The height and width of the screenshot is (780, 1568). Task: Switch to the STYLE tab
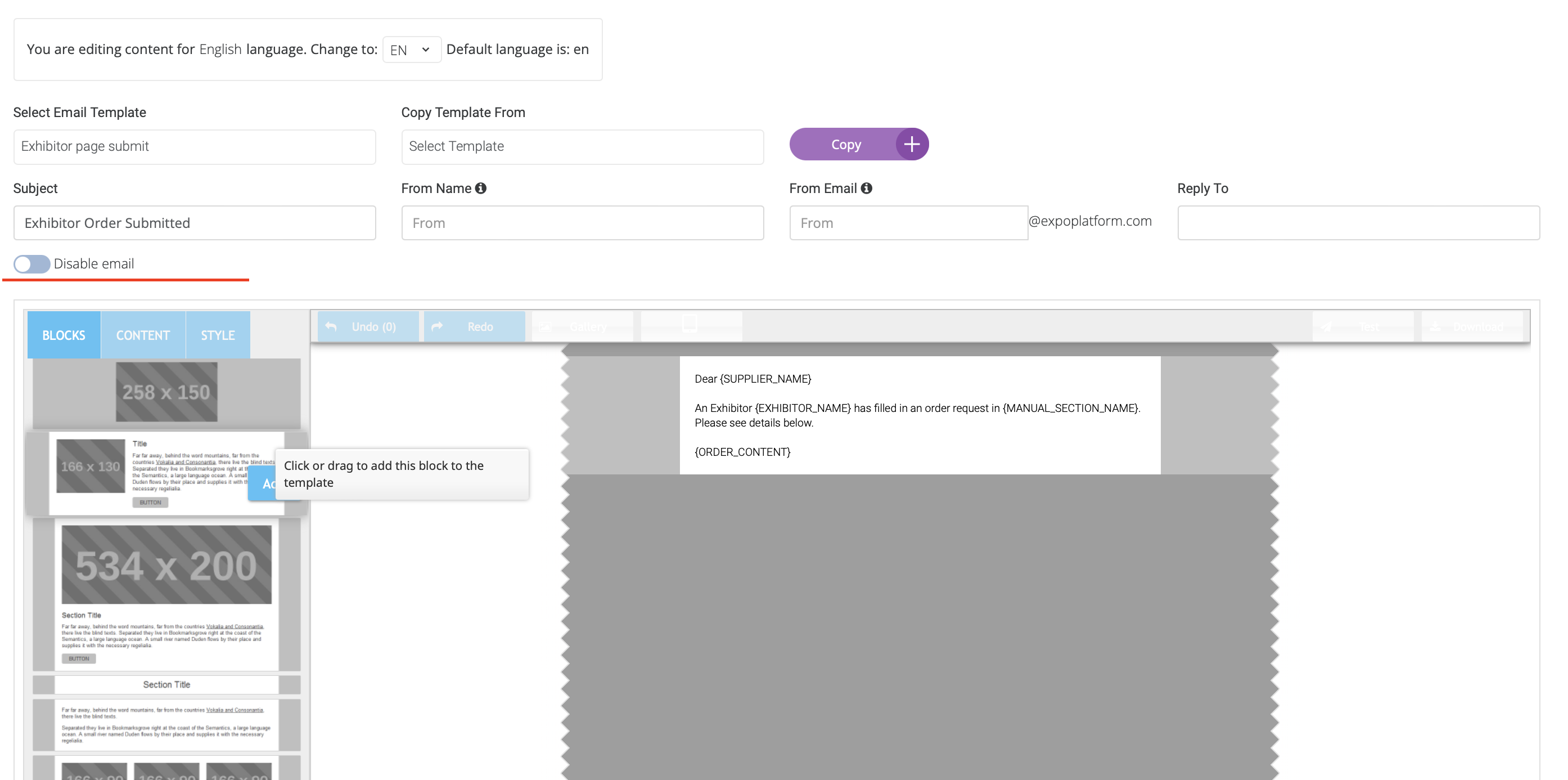click(217, 335)
